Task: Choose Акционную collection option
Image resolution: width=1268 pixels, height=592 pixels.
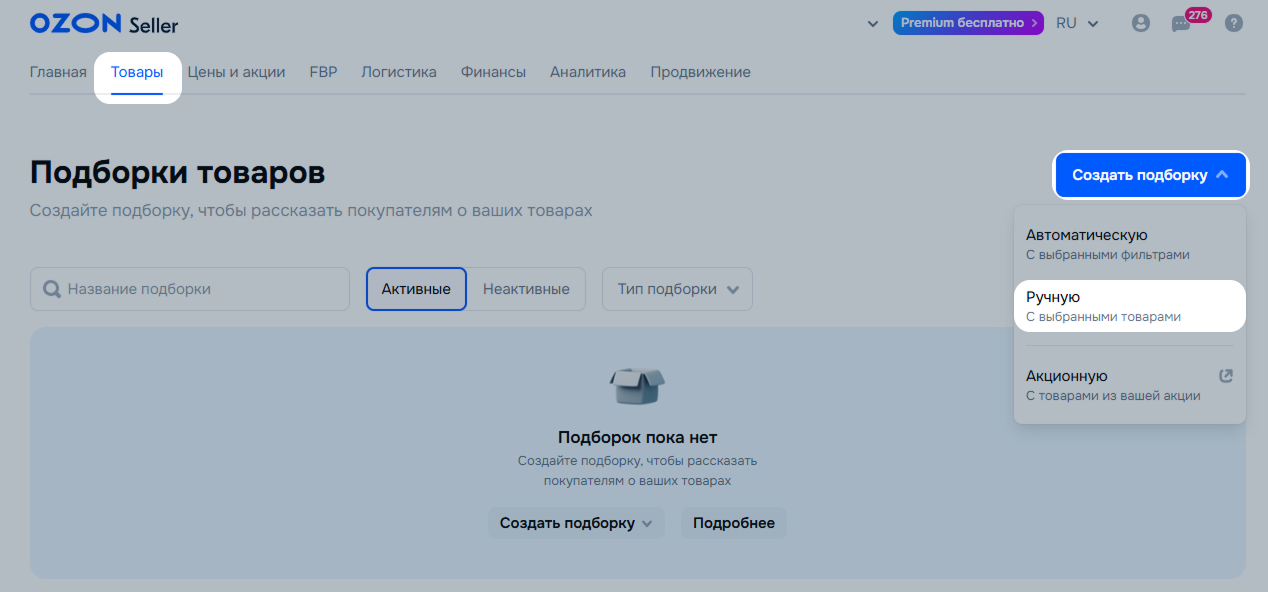Action: [1130, 385]
